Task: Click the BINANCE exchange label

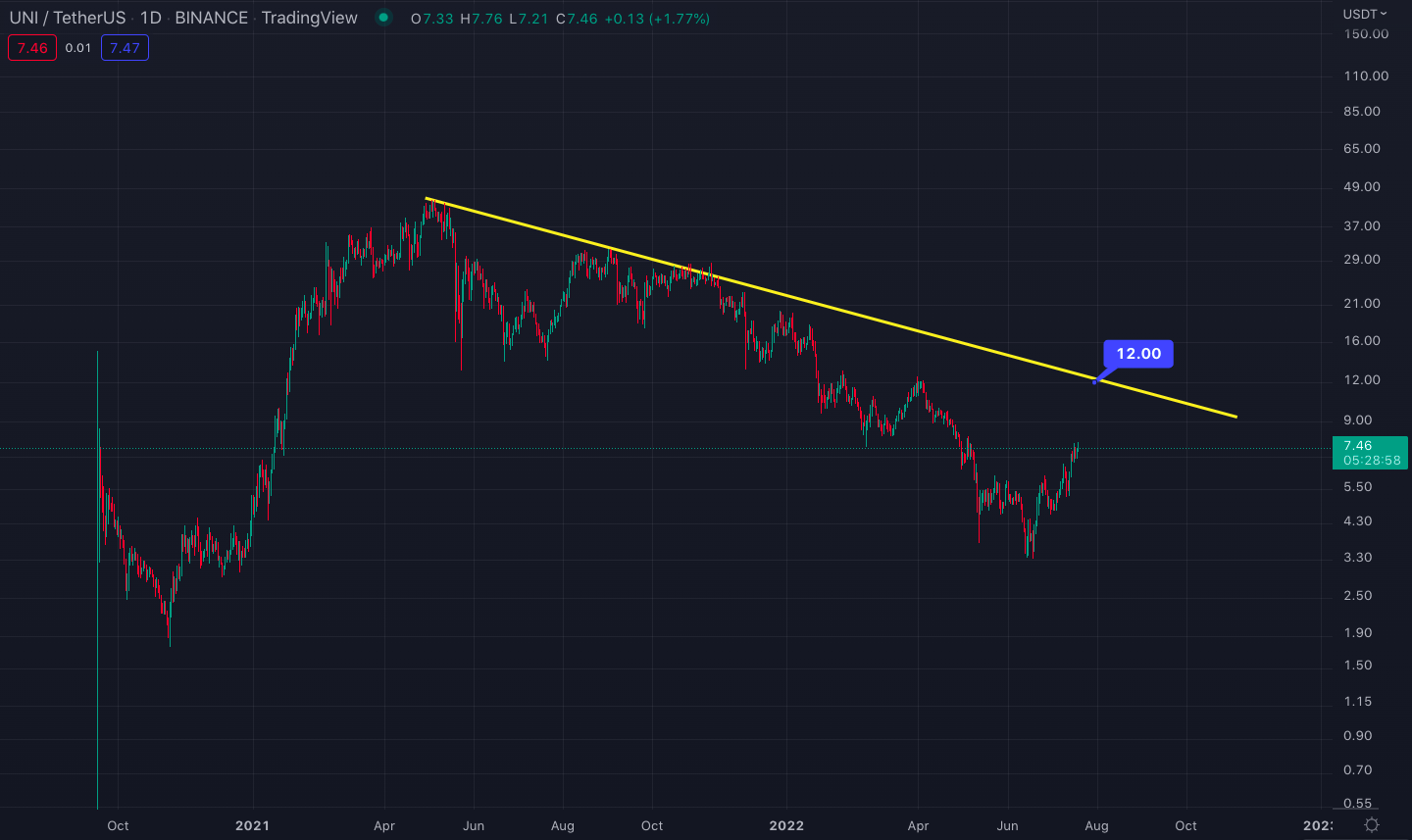Action: click(211, 18)
